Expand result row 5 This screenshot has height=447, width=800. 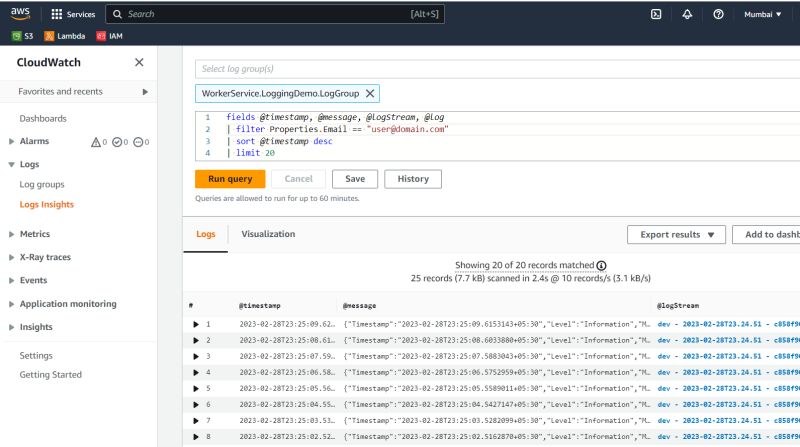click(196, 389)
